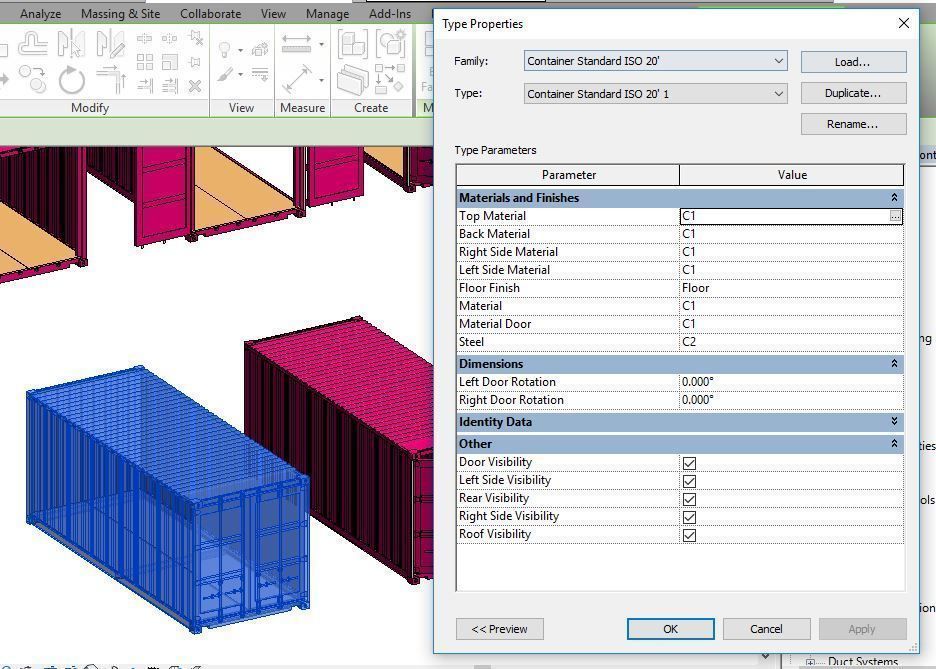The height and width of the screenshot is (669, 936).
Task: Select the Rotate tool in Modify panel
Action: click(x=71, y=79)
